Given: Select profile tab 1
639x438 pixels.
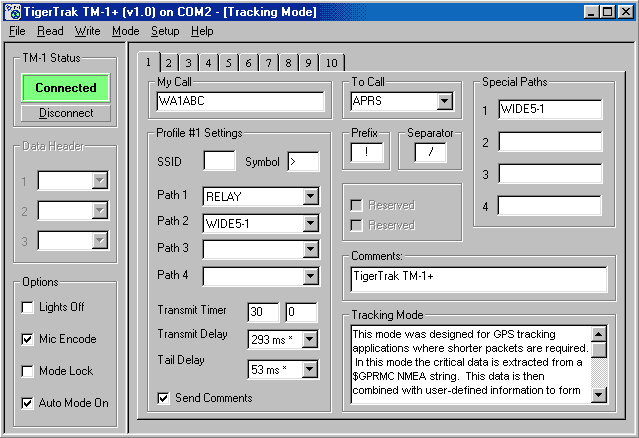Looking at the screenshot, I should click(x=148, y=62).
